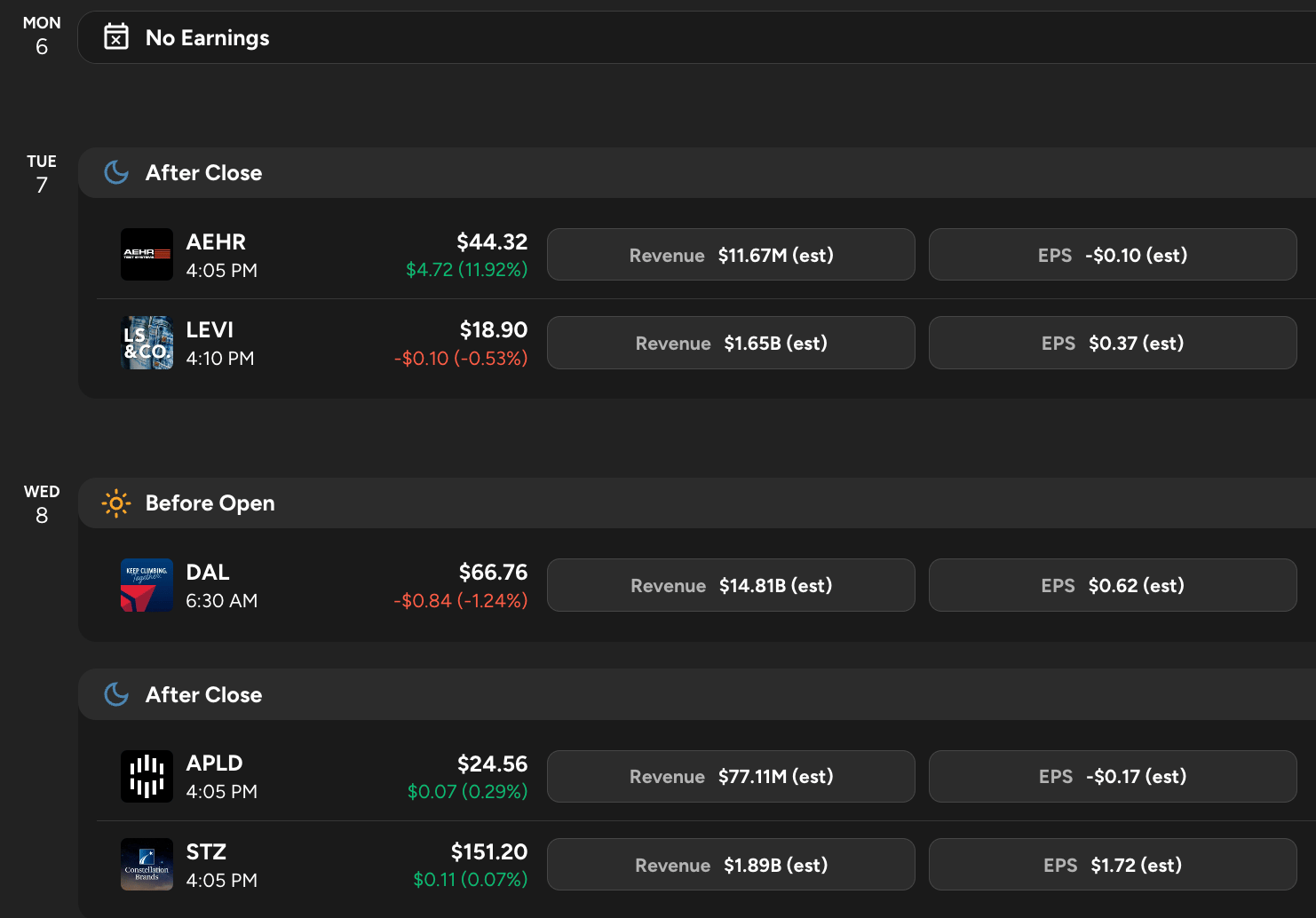The width and height of the screenshot is (1316, 918).
Task: Click the 4:10 PM time under LEVI
Action: tap(220, 358)
